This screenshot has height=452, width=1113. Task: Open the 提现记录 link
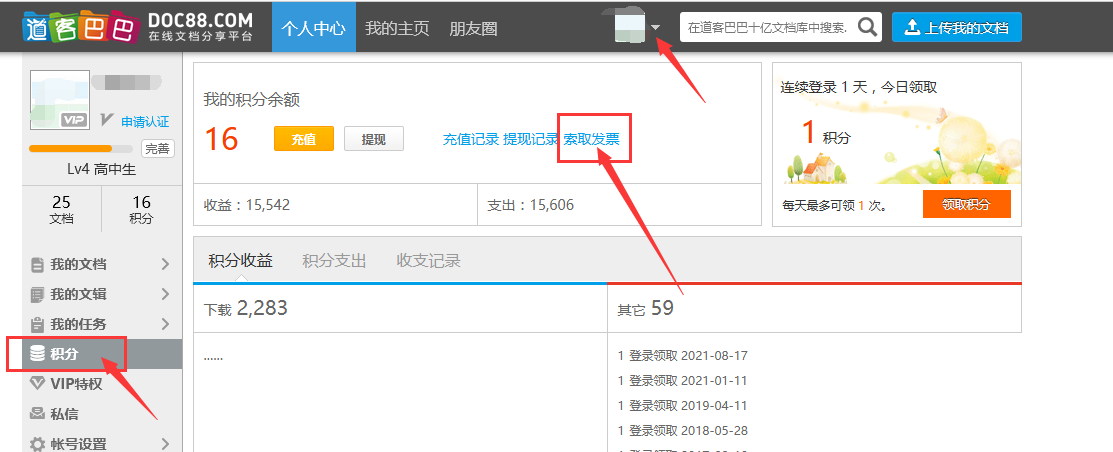click(530, 139)
